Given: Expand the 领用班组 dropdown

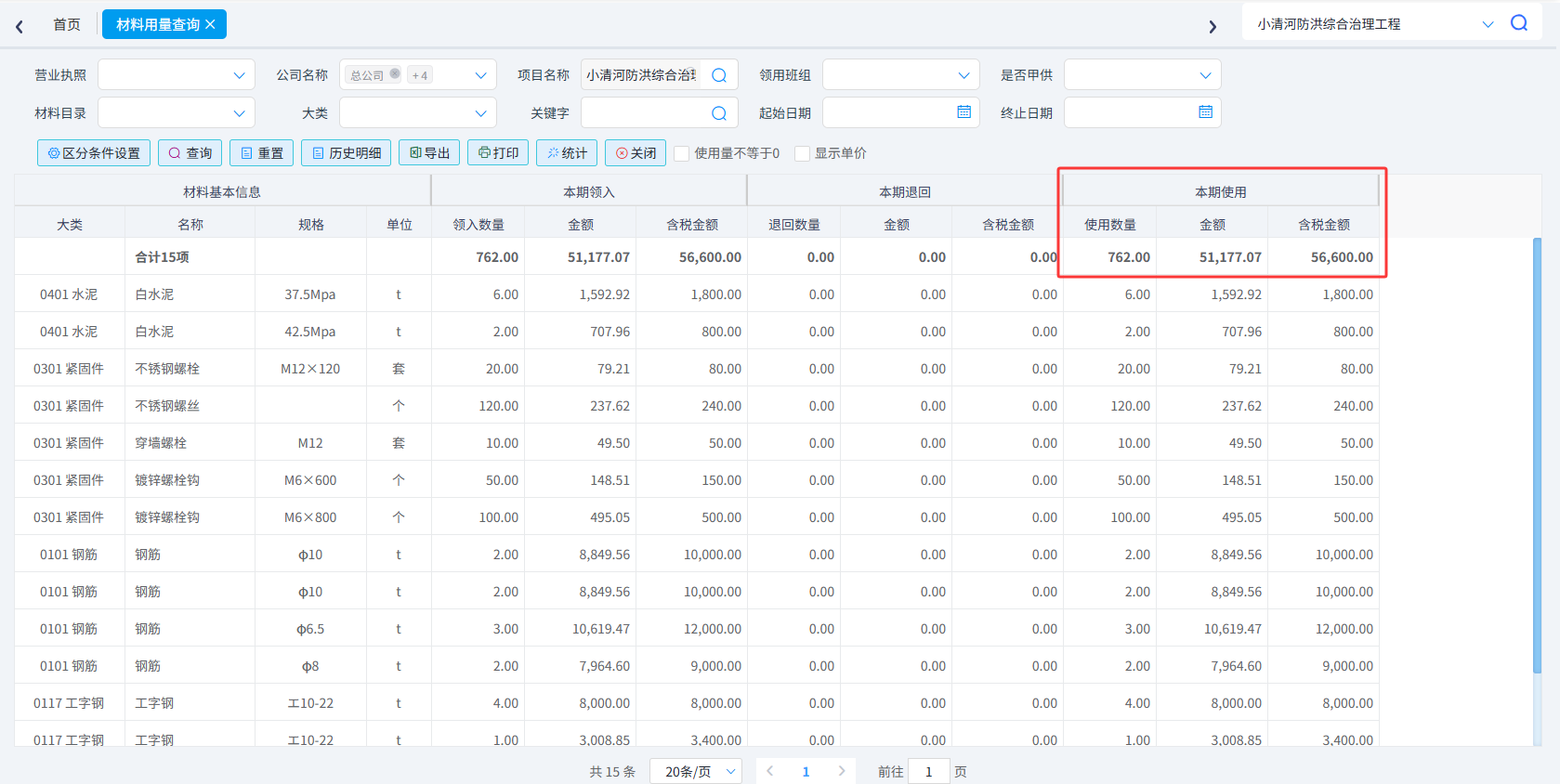Looking at the screenshot, I should (x=901, y=75).
